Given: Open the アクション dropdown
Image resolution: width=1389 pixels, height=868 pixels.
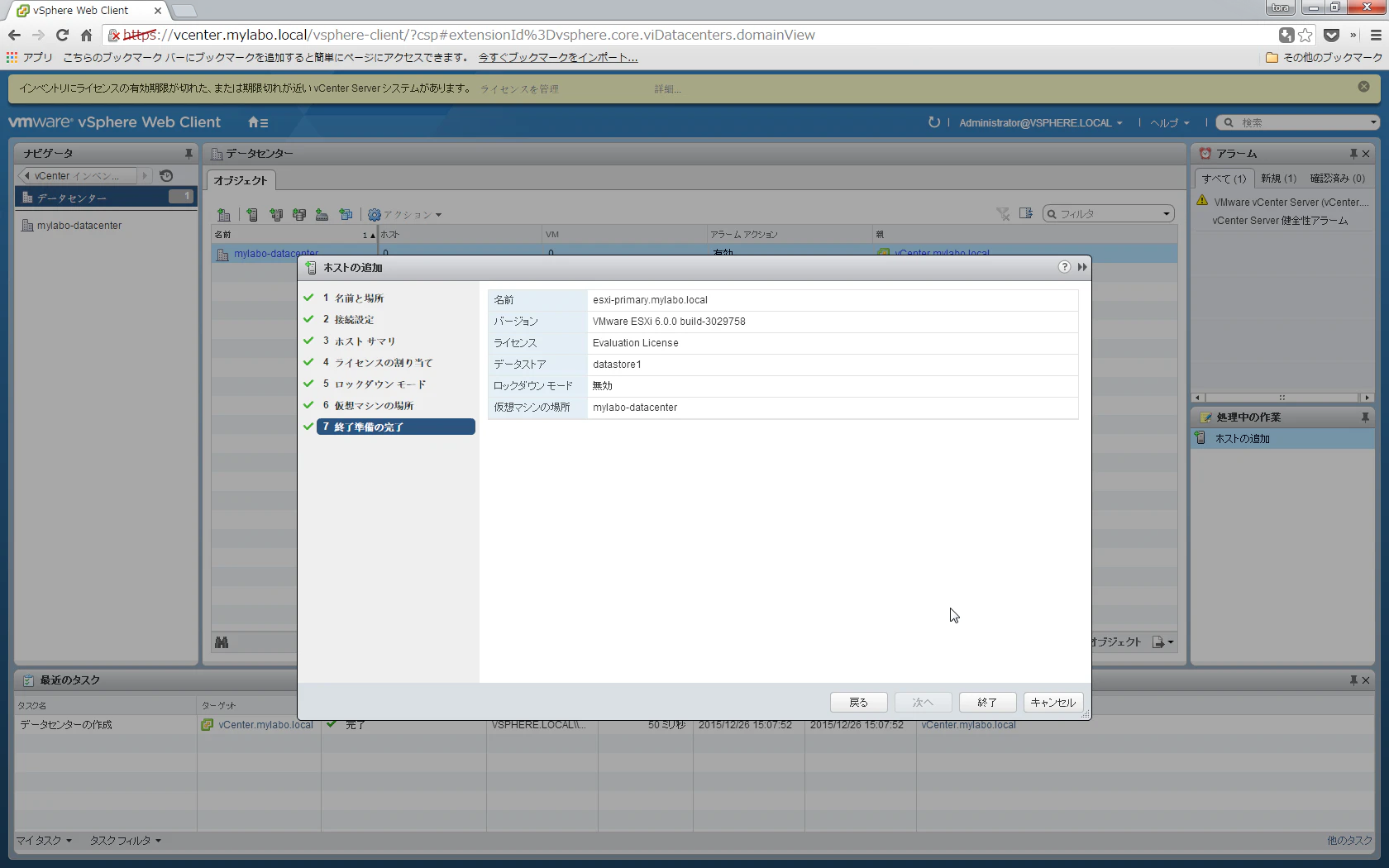Looking at the screenshot, I should 405,215.
